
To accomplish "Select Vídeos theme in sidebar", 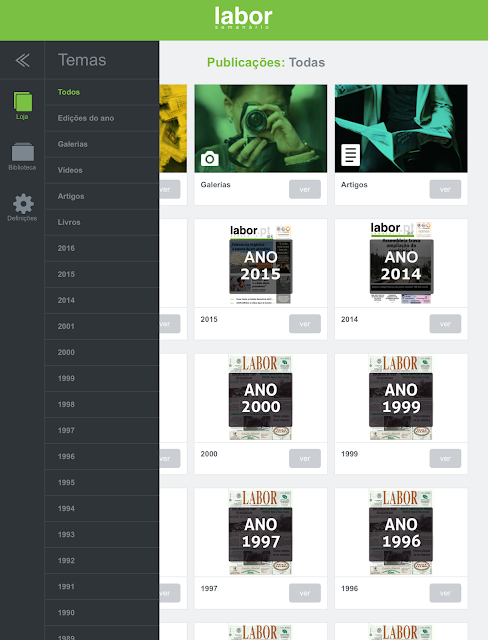I will pos(102,170).
